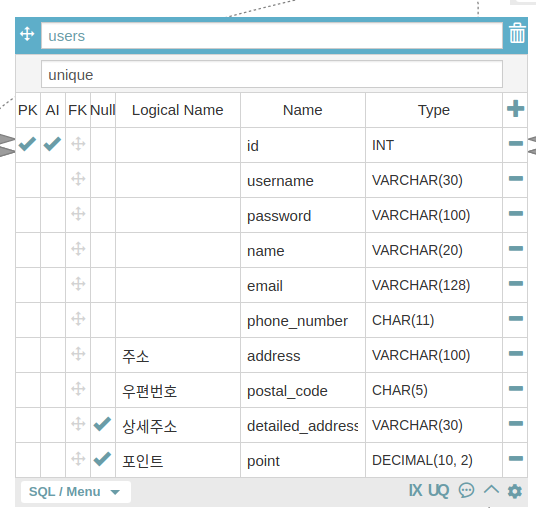The width and height of the screenshot is (536, 508).
Task: Remove the name column row
Action: (515, 249)
